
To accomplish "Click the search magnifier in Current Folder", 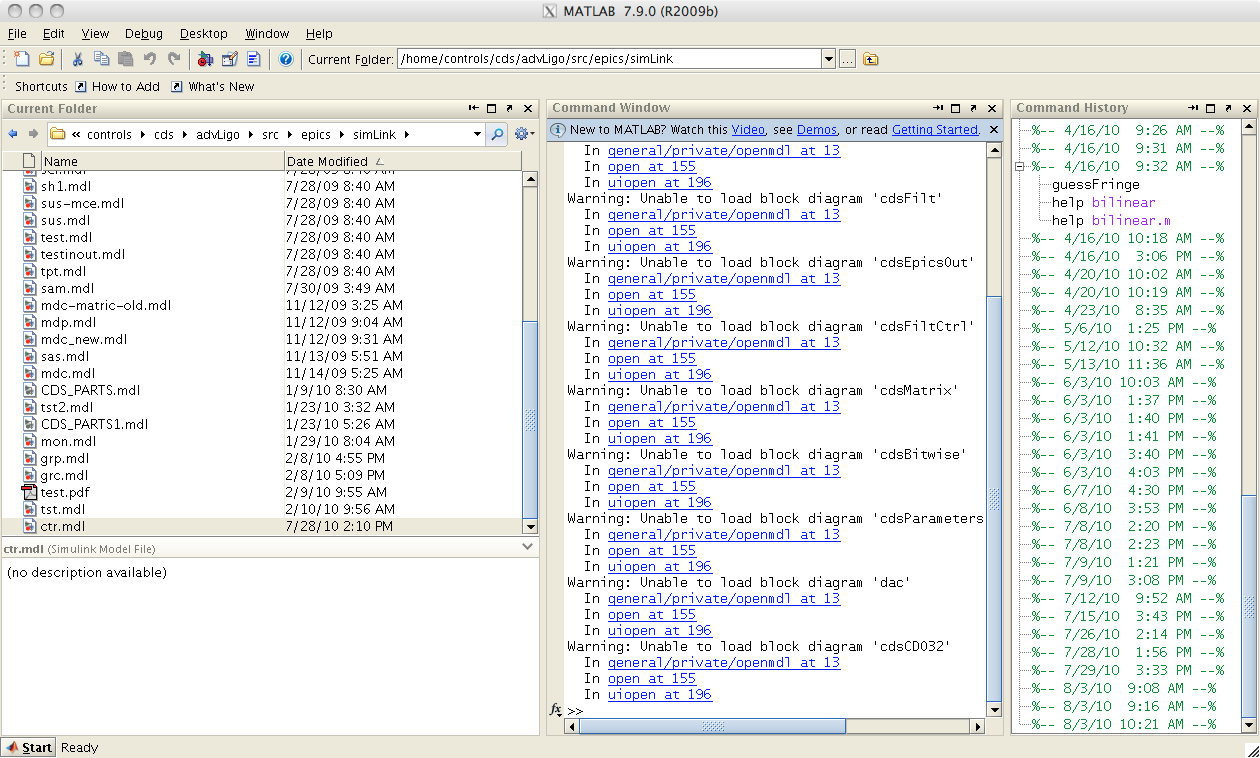I will (497, 134).
